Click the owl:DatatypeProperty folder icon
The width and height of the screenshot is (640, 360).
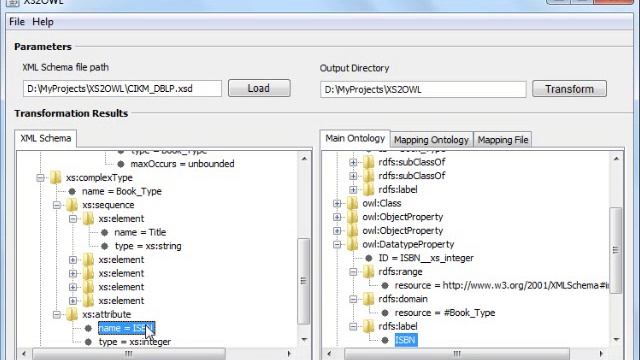352,244
